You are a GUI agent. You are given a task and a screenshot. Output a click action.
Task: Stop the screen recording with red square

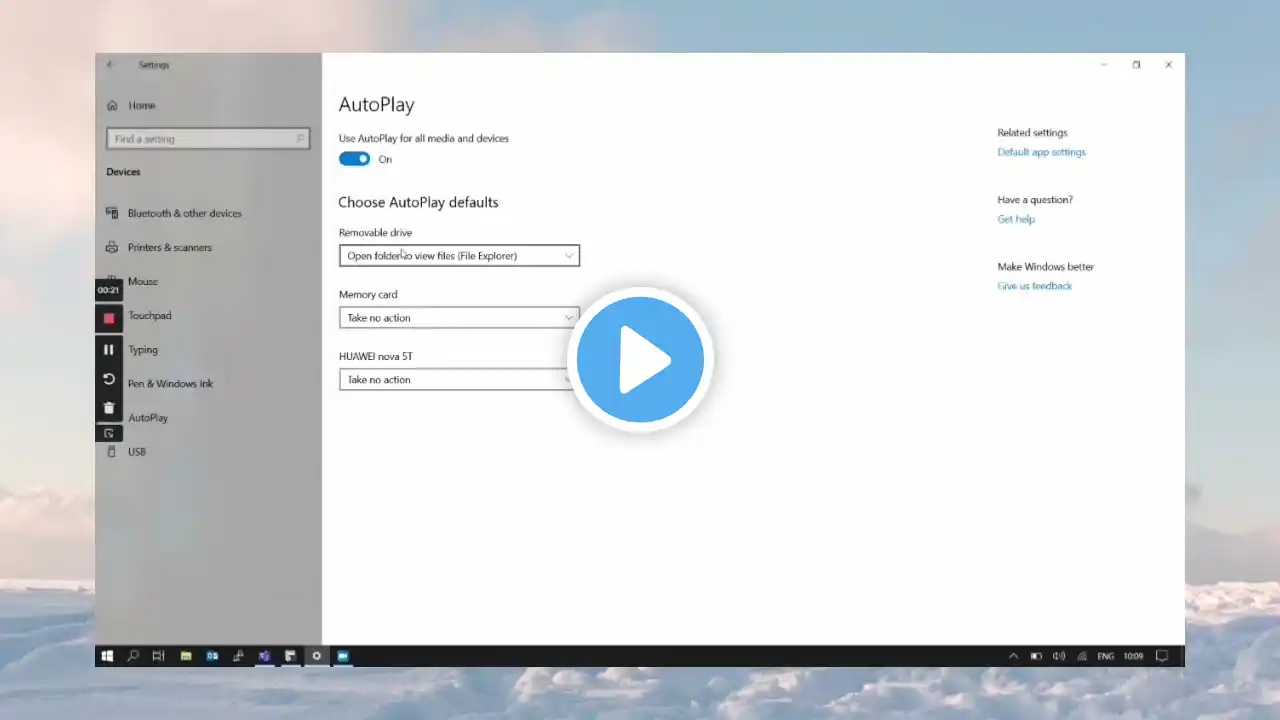pos(109,318)
